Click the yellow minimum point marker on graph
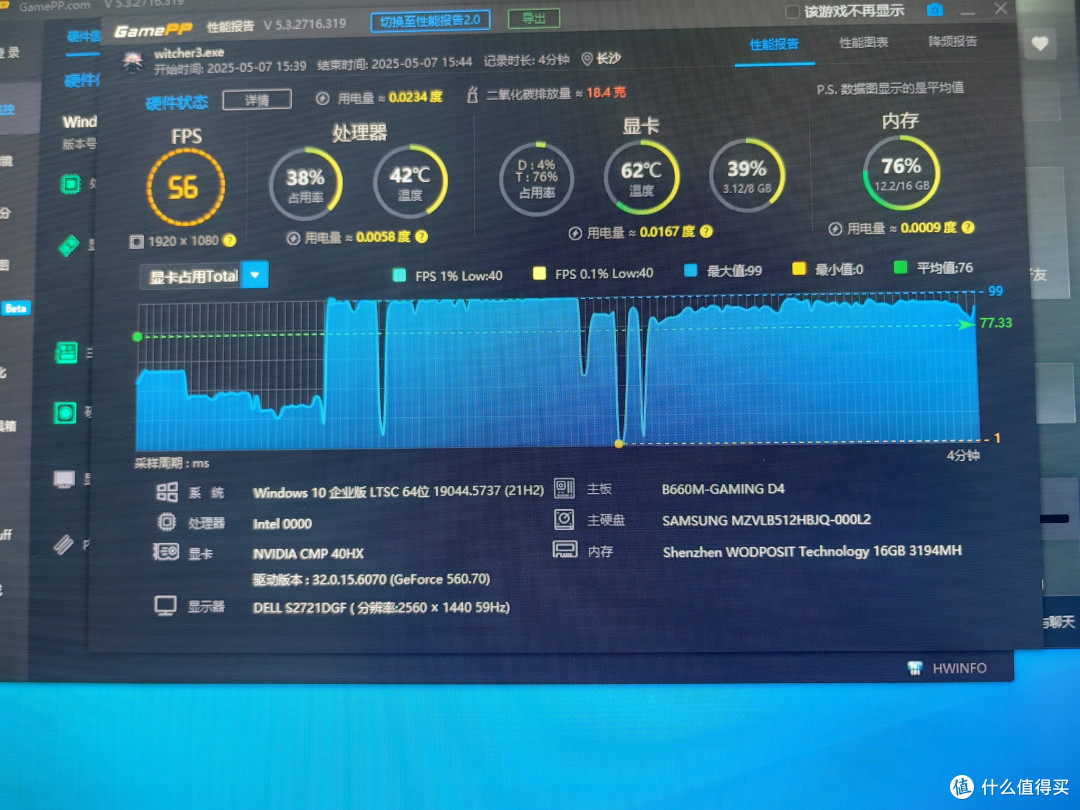The height and width of the screenshot is (810, 1080). coord(619,444)
